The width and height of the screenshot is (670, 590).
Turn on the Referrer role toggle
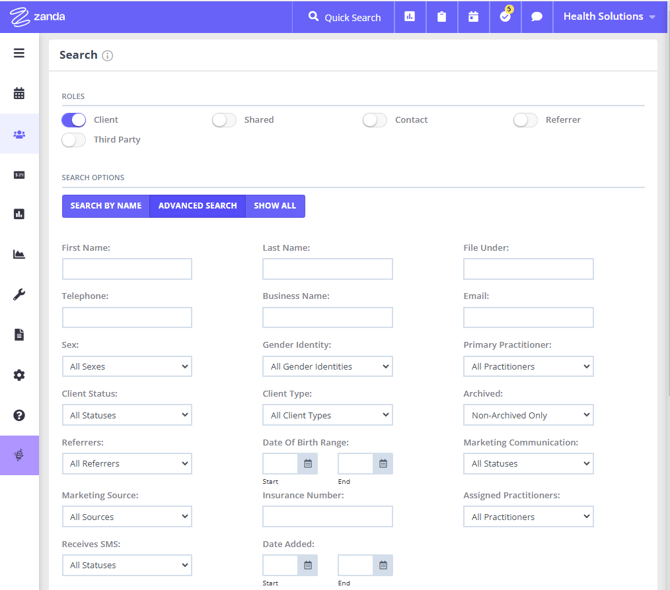pyautogui.click(x=525, y=120)
